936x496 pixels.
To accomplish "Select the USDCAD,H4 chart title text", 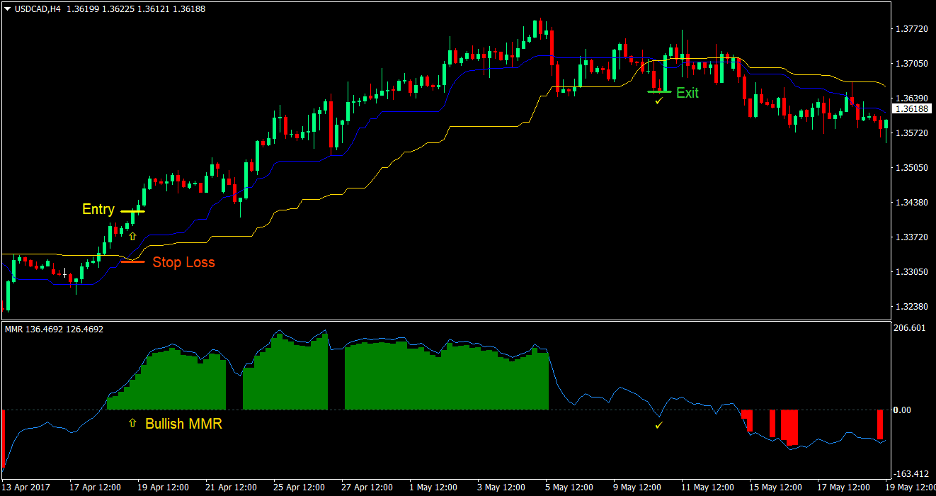I will (x=36, y=10).
